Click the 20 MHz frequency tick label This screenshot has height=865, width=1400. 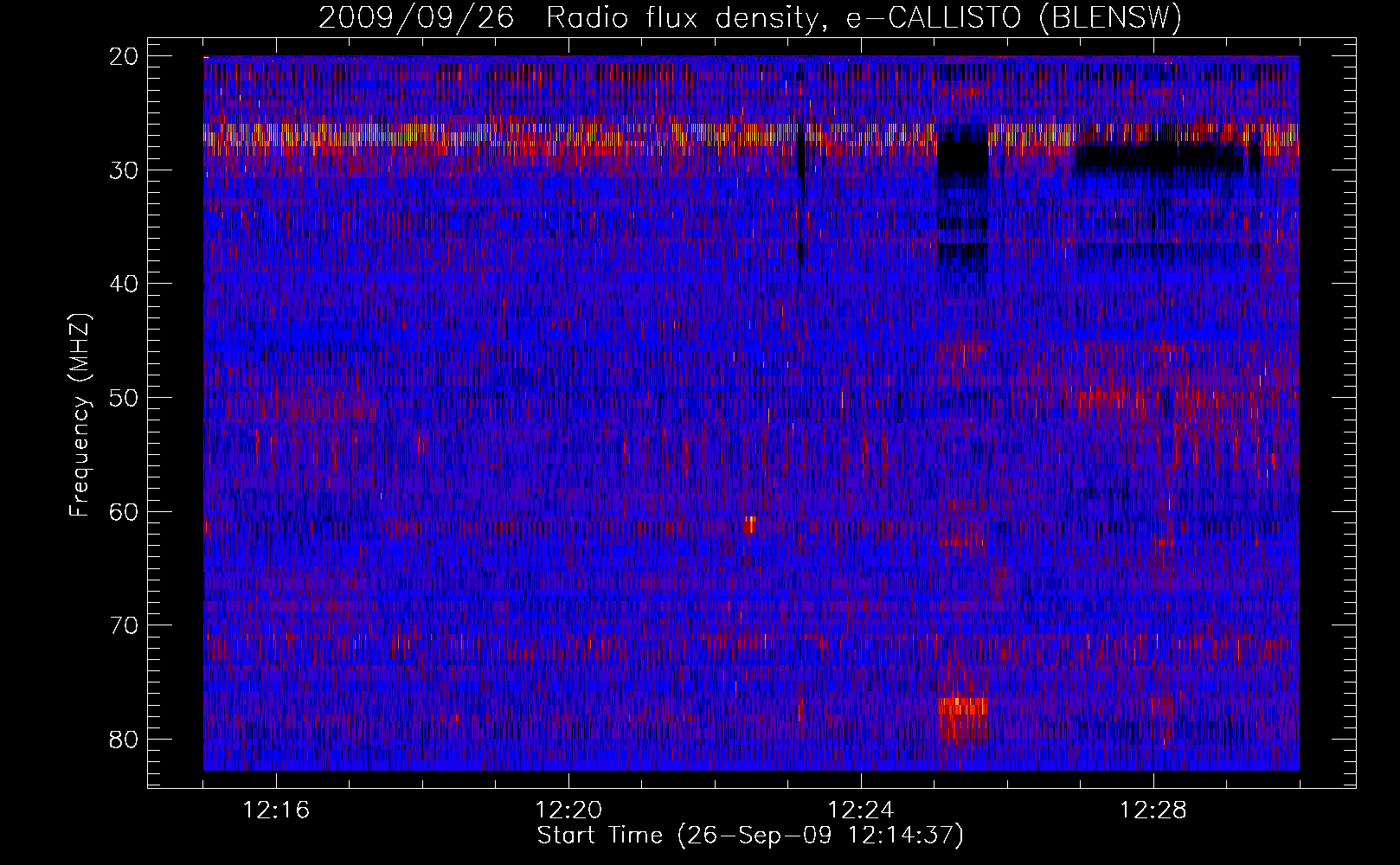tap(125, 56)
